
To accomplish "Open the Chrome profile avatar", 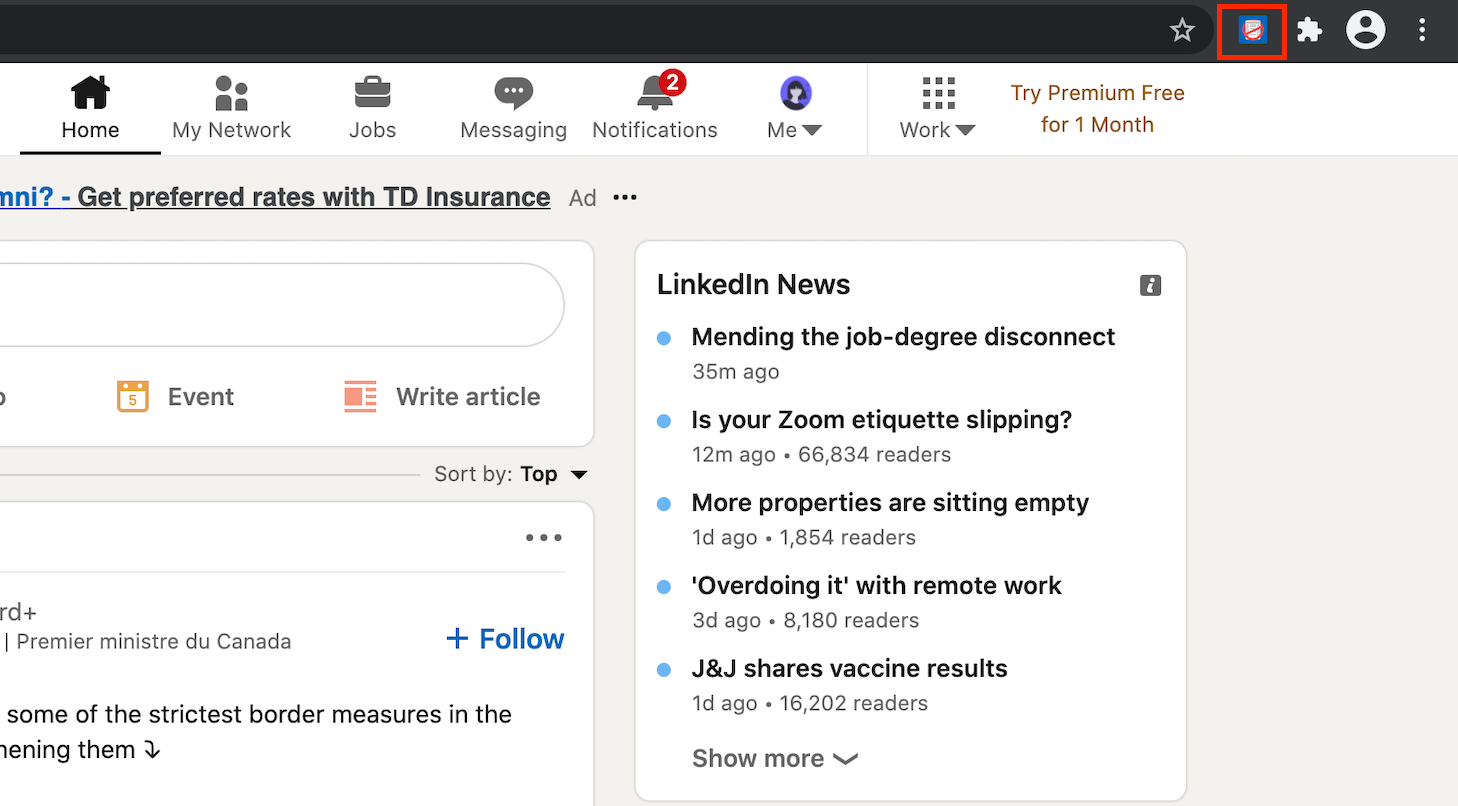I will pos(1365,30).
